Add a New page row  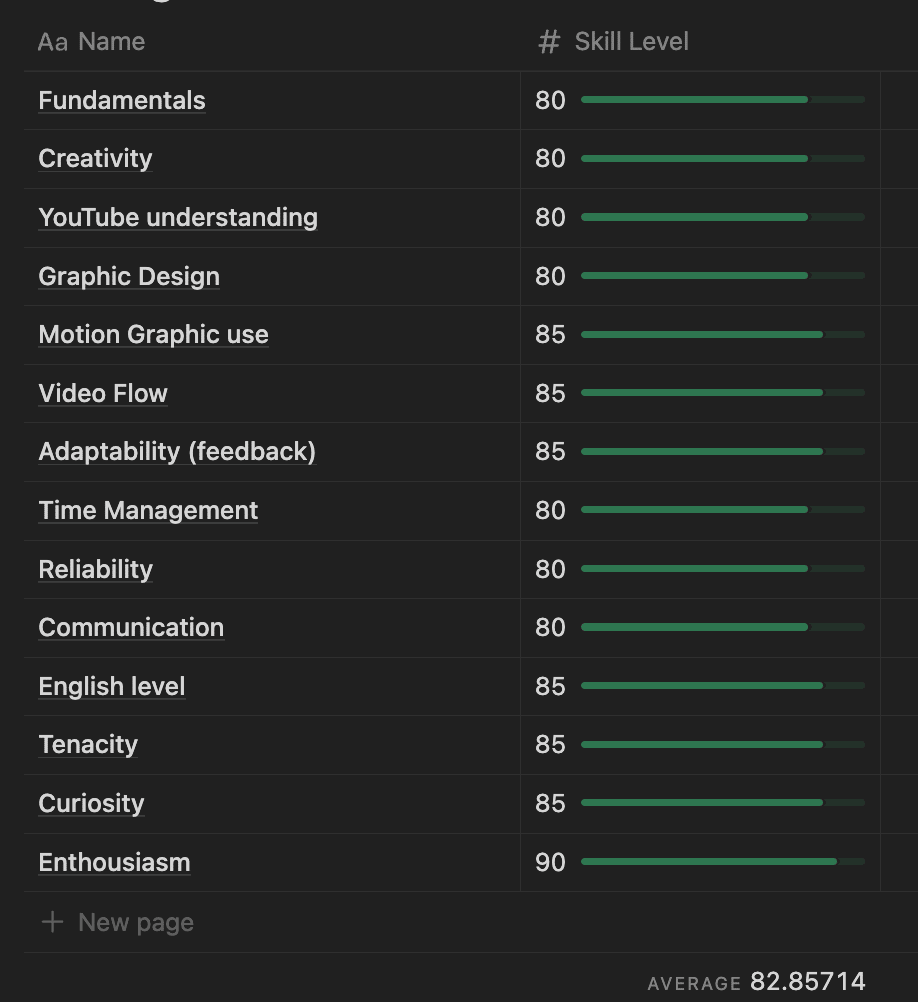coord(118,922)
